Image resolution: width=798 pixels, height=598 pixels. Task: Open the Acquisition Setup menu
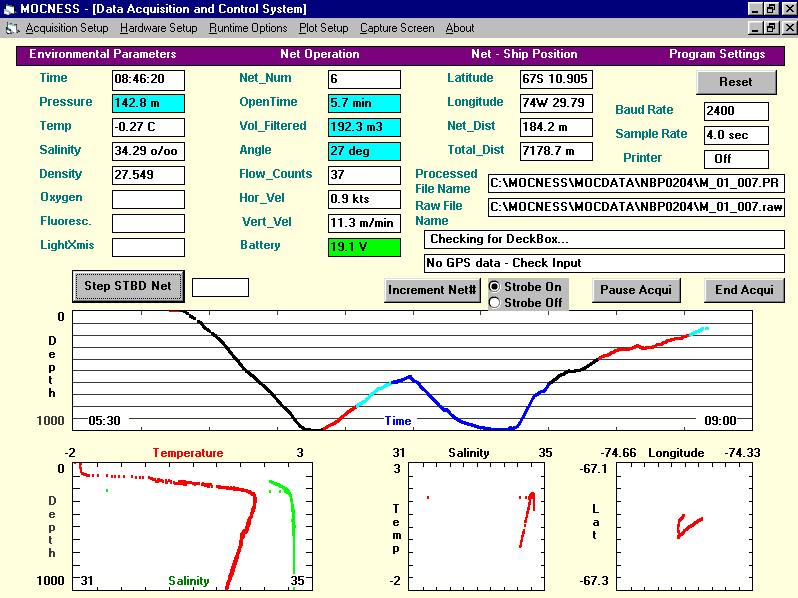[66, 28]
